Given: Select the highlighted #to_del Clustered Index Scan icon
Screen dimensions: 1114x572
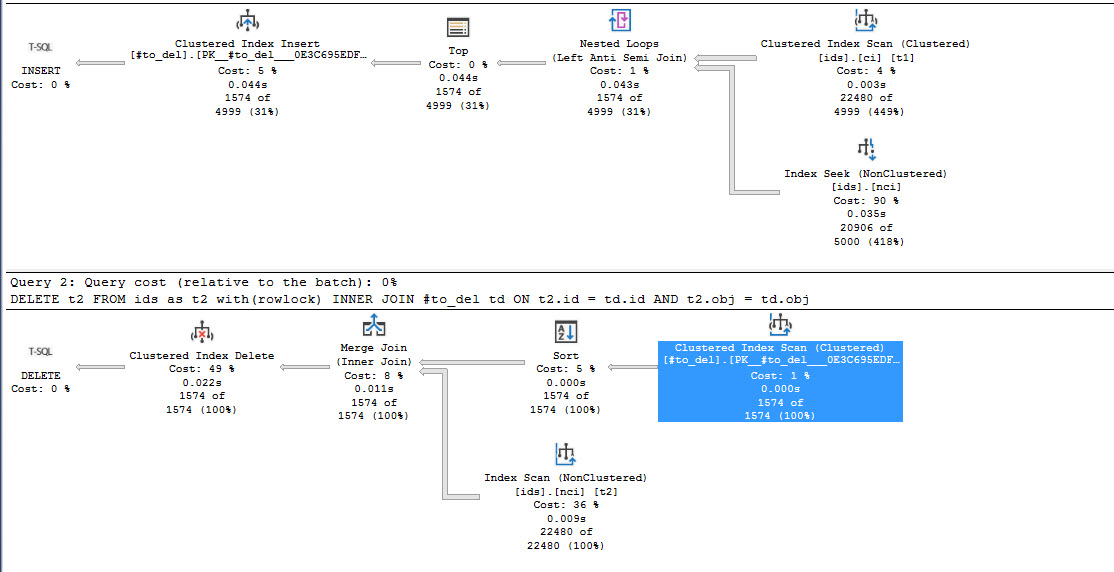Looking at the screenshot, I should click(x=780, y=325).
